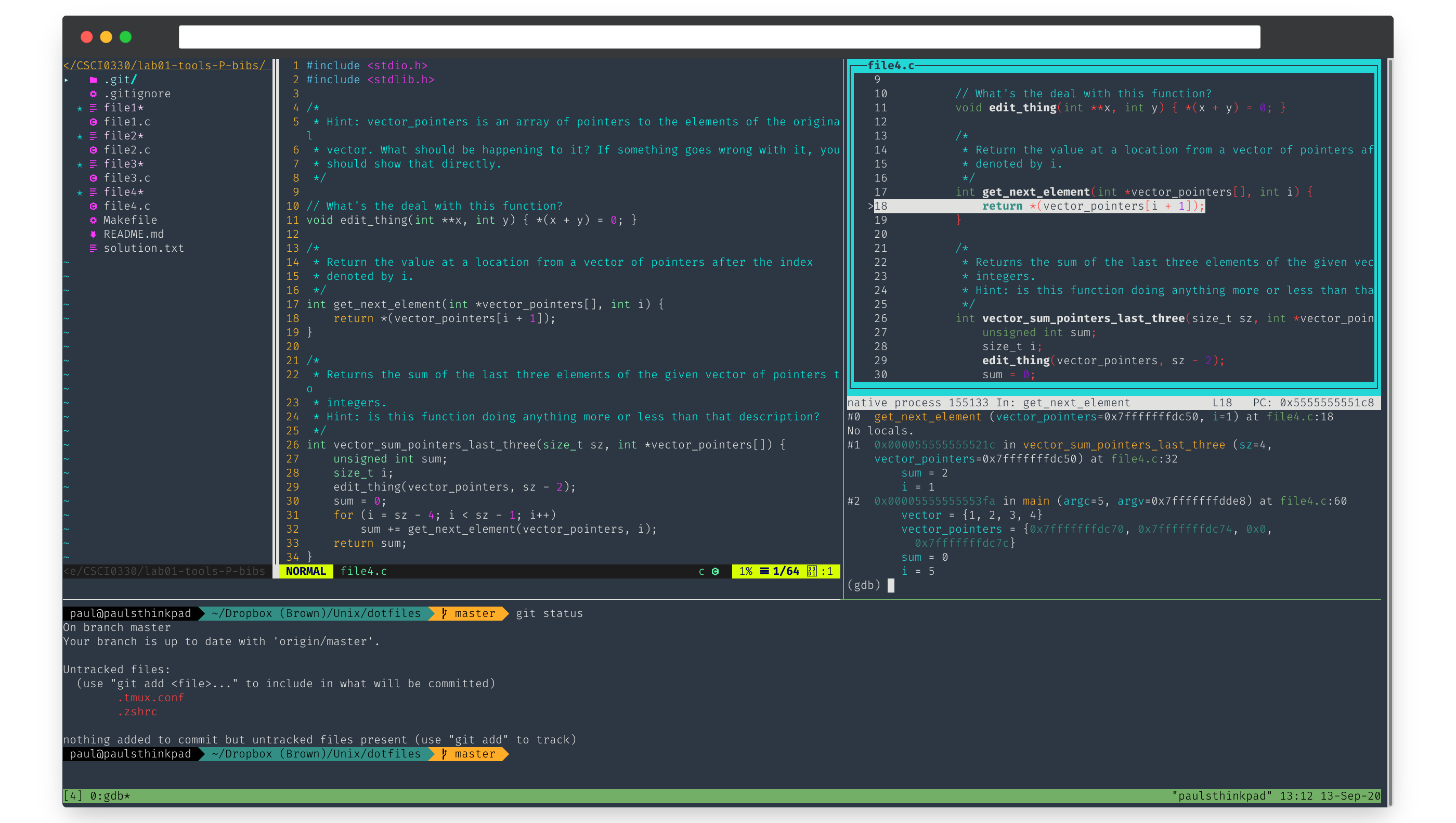Click the "paulsthinkpad" hostname in tmux bar
The image size is (1456, 823).
(1222, 796)
